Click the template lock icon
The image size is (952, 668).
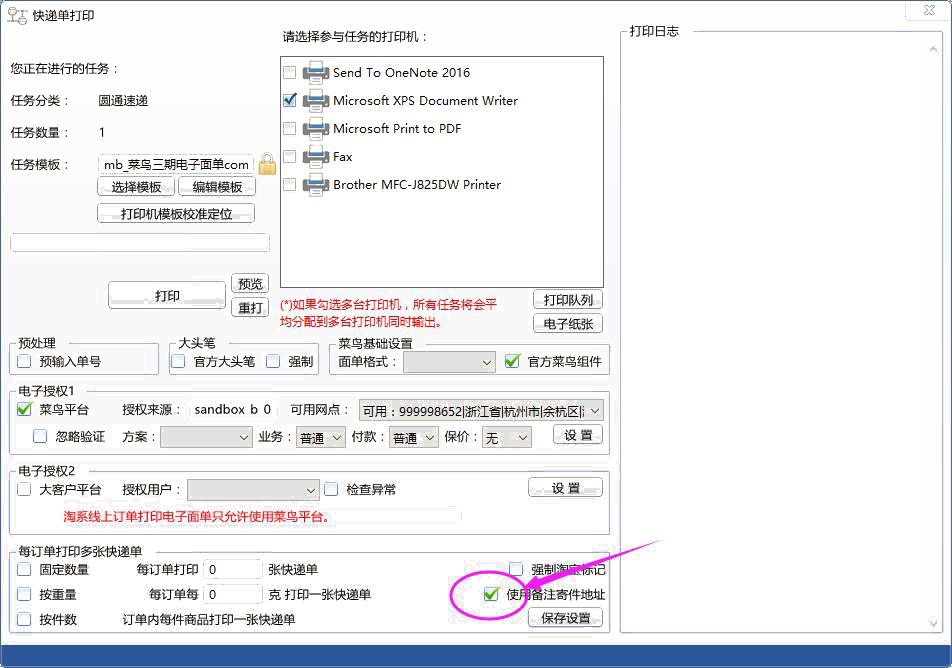267,164
